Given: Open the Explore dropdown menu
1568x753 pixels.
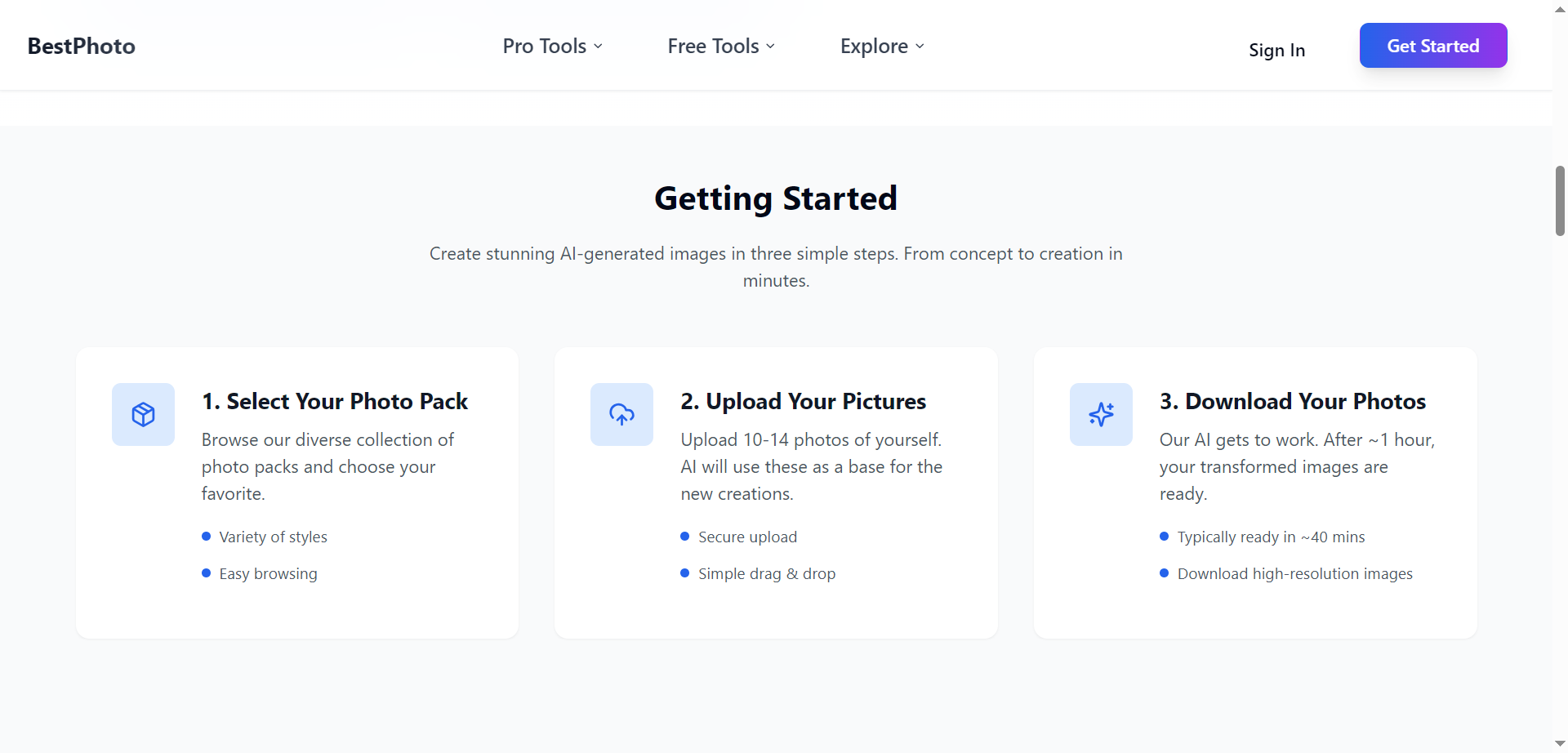Looking at the screenshot, I should tap(882, 47).
